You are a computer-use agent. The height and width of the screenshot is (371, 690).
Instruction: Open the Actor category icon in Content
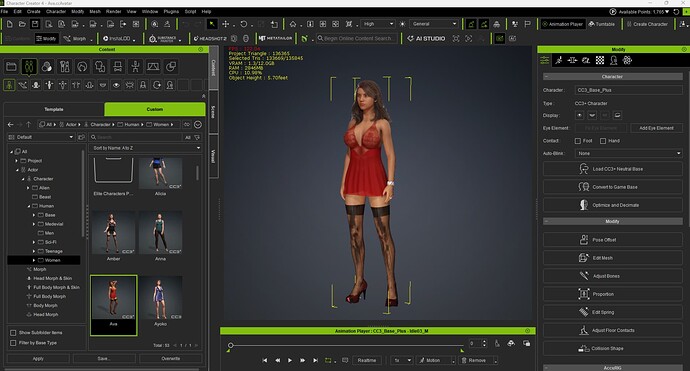click(x=29, y=67)
